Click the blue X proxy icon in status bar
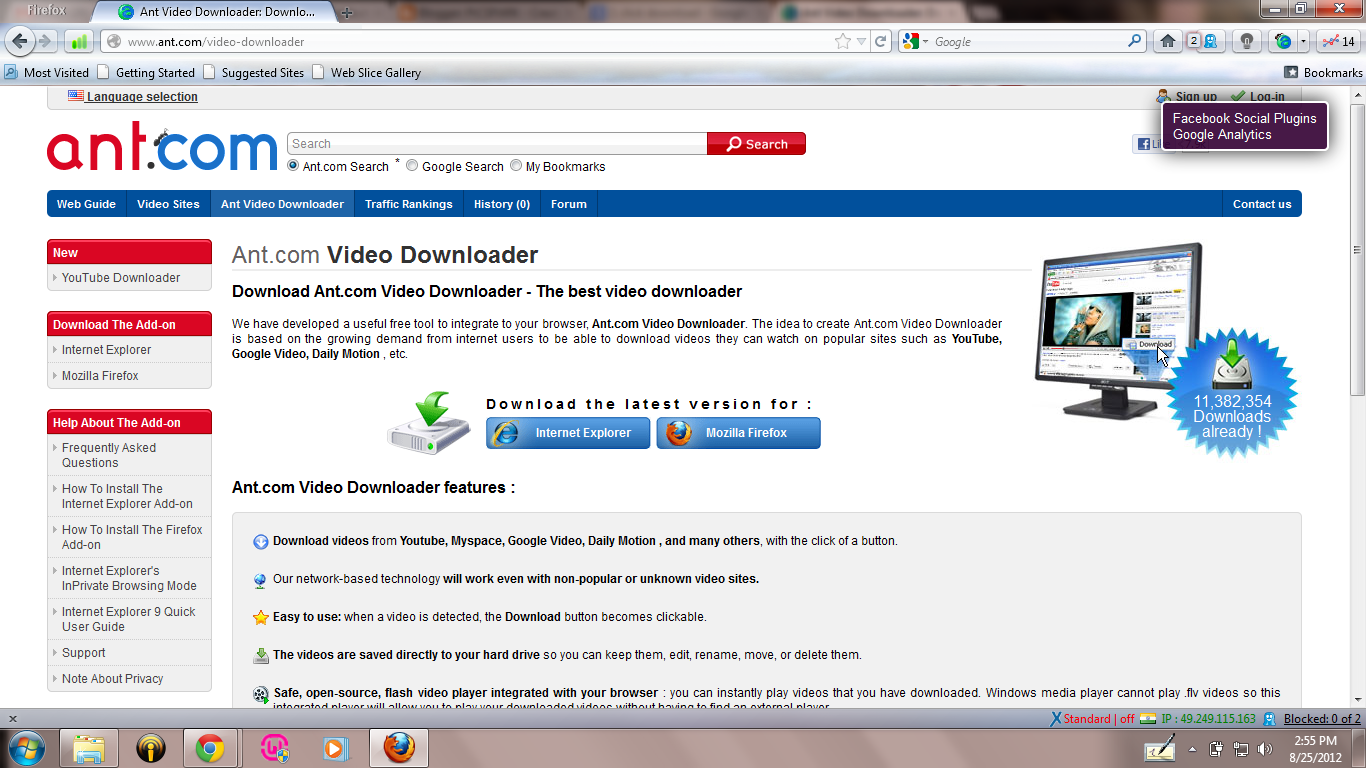This screenshot has height=768, width=1366. coord(1055,718)
